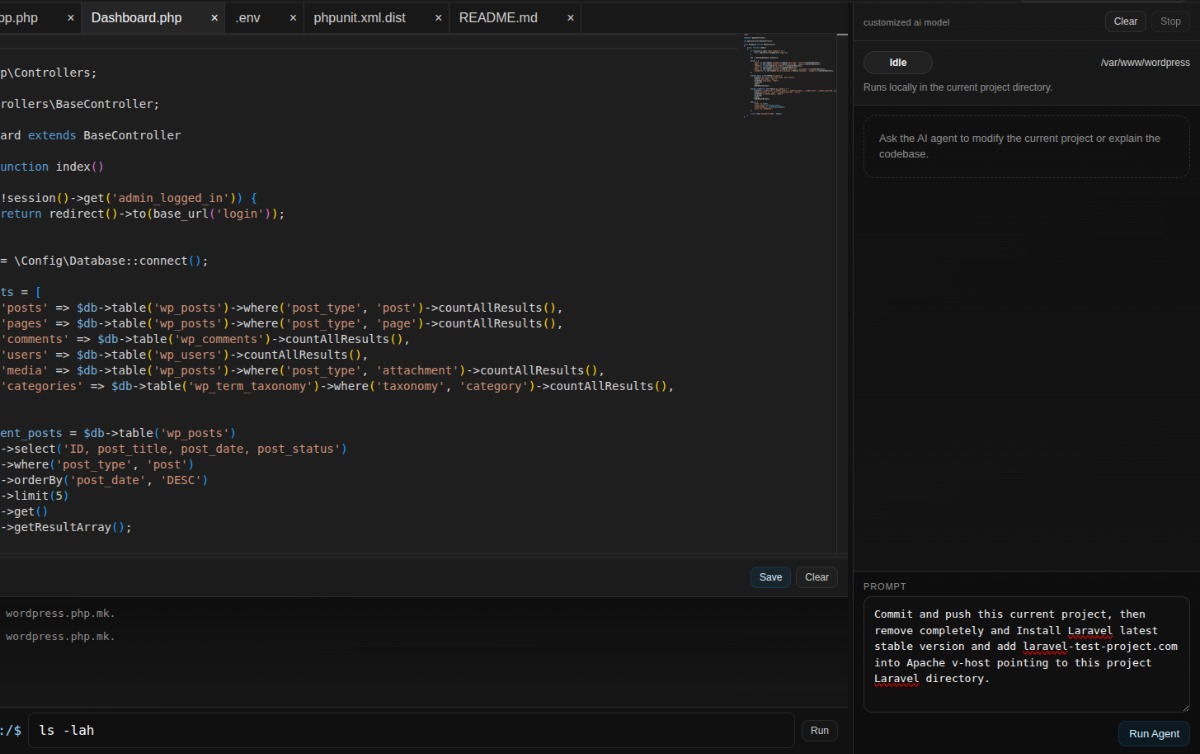Click the Run Agent button
1200x754 pixels.
click(1154, 734)
